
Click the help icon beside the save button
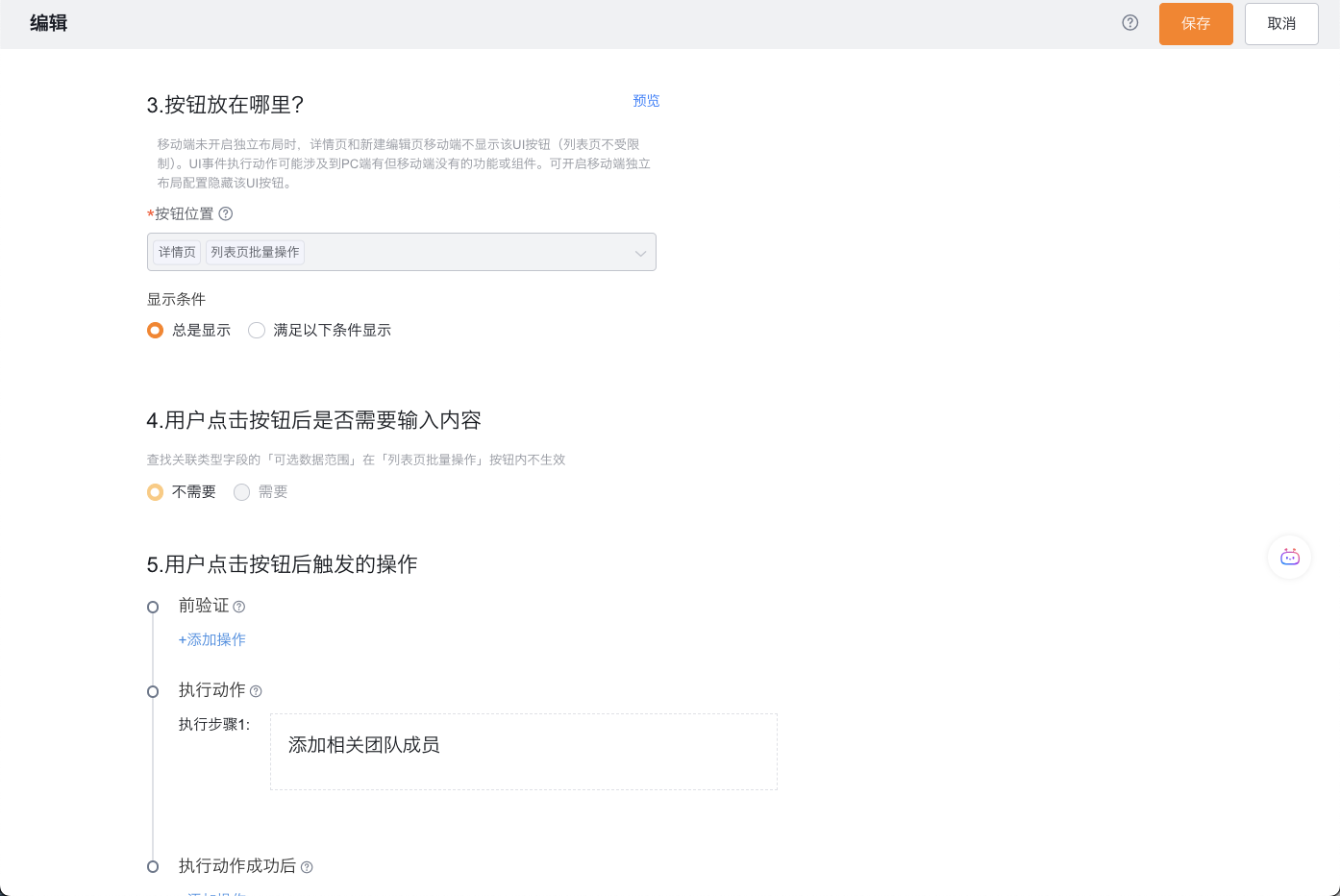tap(1130, 23)
